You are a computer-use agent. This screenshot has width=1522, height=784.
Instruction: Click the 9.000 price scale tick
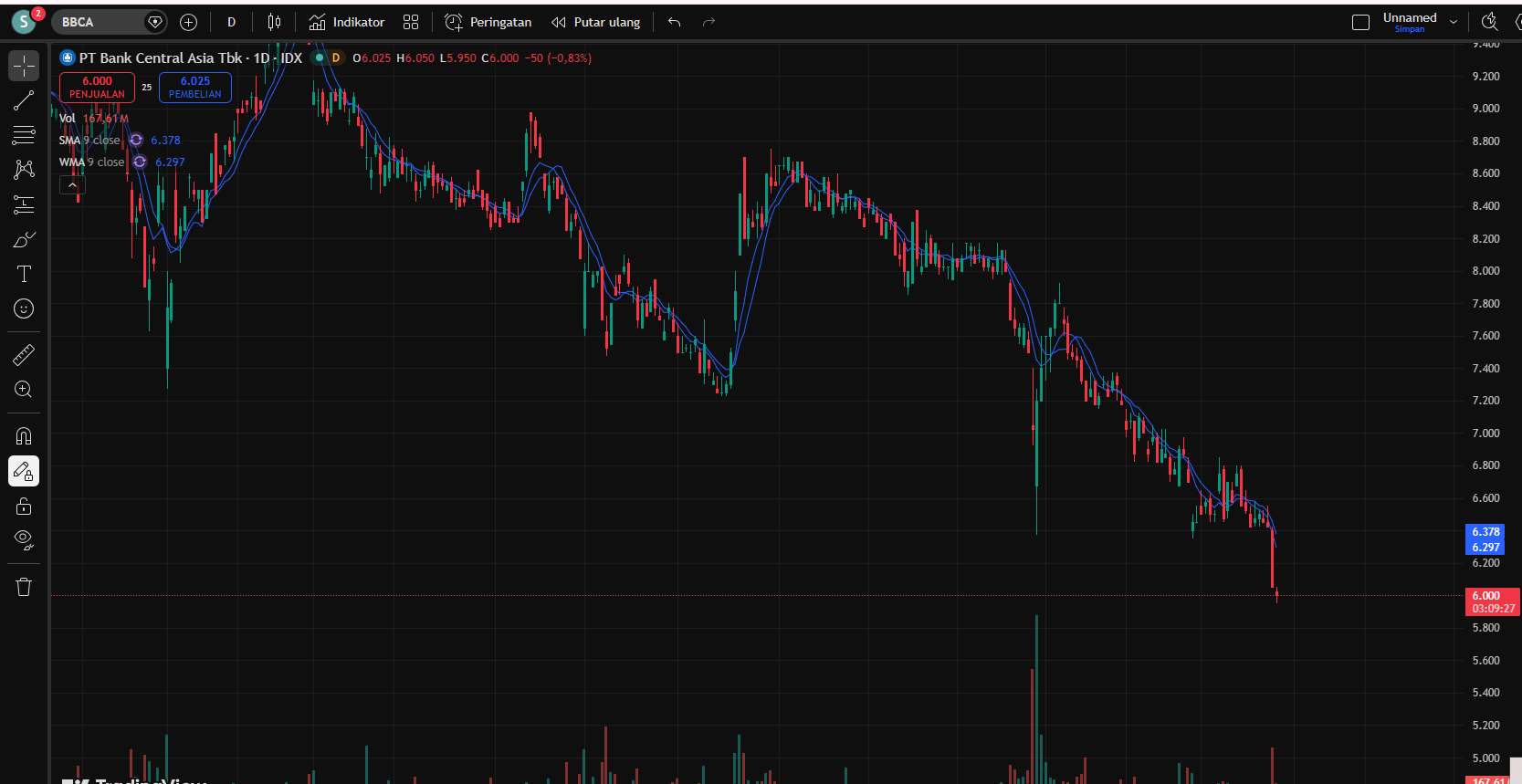coord(1485,109)
